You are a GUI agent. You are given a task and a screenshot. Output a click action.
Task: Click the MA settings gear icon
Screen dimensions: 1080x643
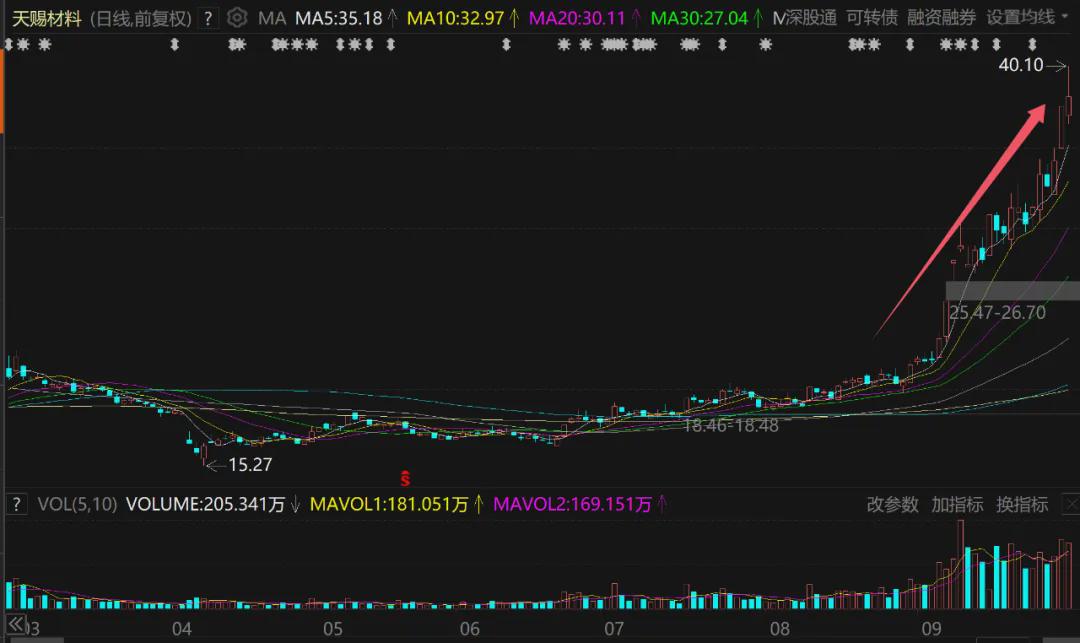pos(237,18)
